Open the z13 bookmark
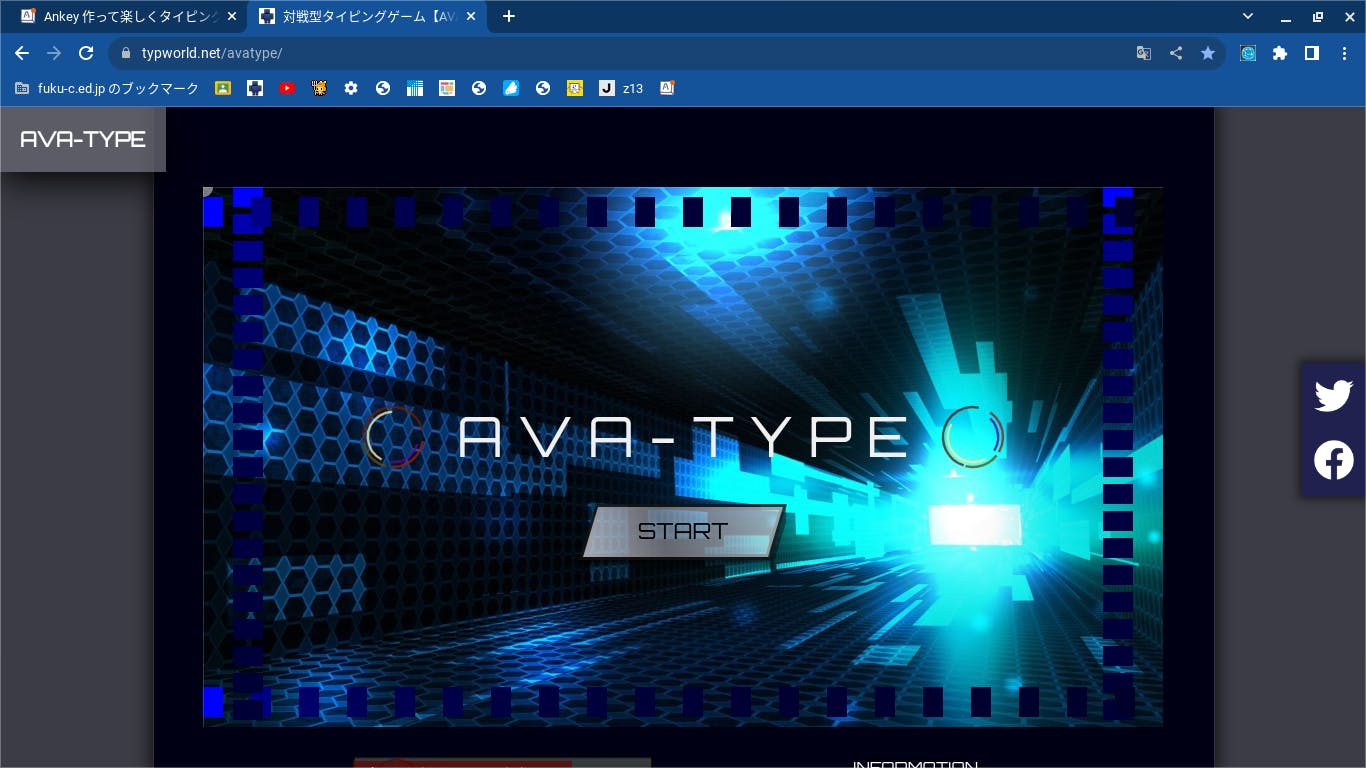Image resolution: width=1366 pixels, height=768 pixels. (x=621, y=88)
